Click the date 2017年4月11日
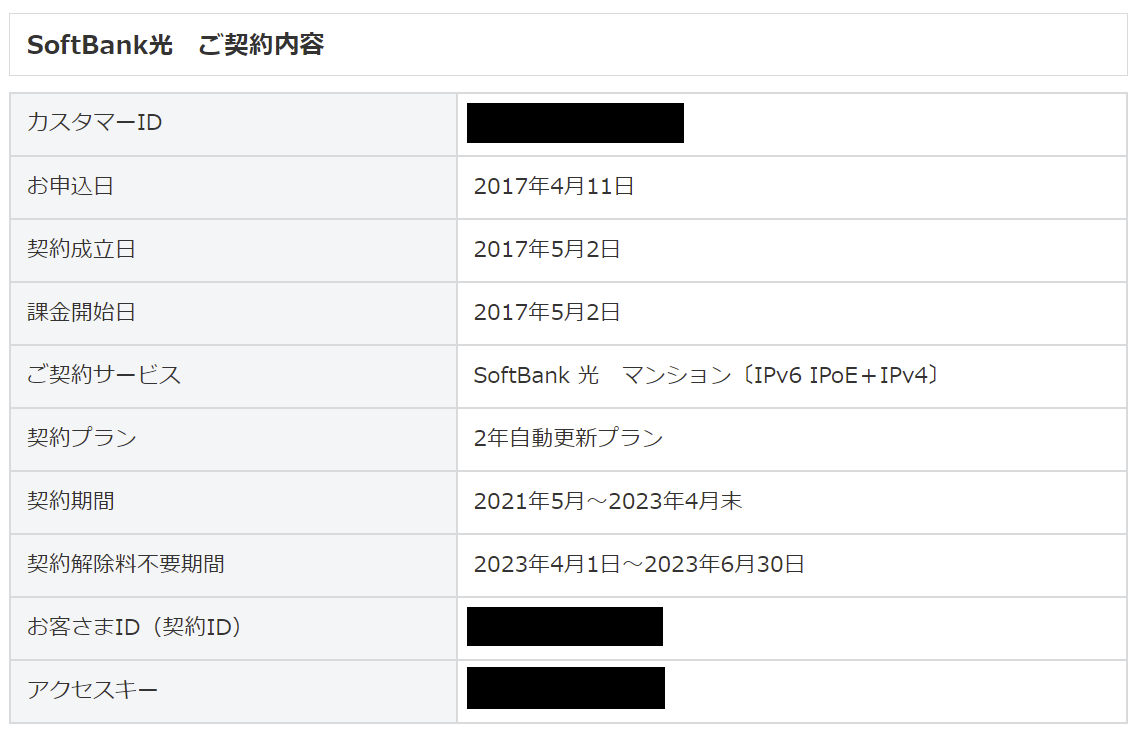The image size is (1138, 733). coord(554,187)
